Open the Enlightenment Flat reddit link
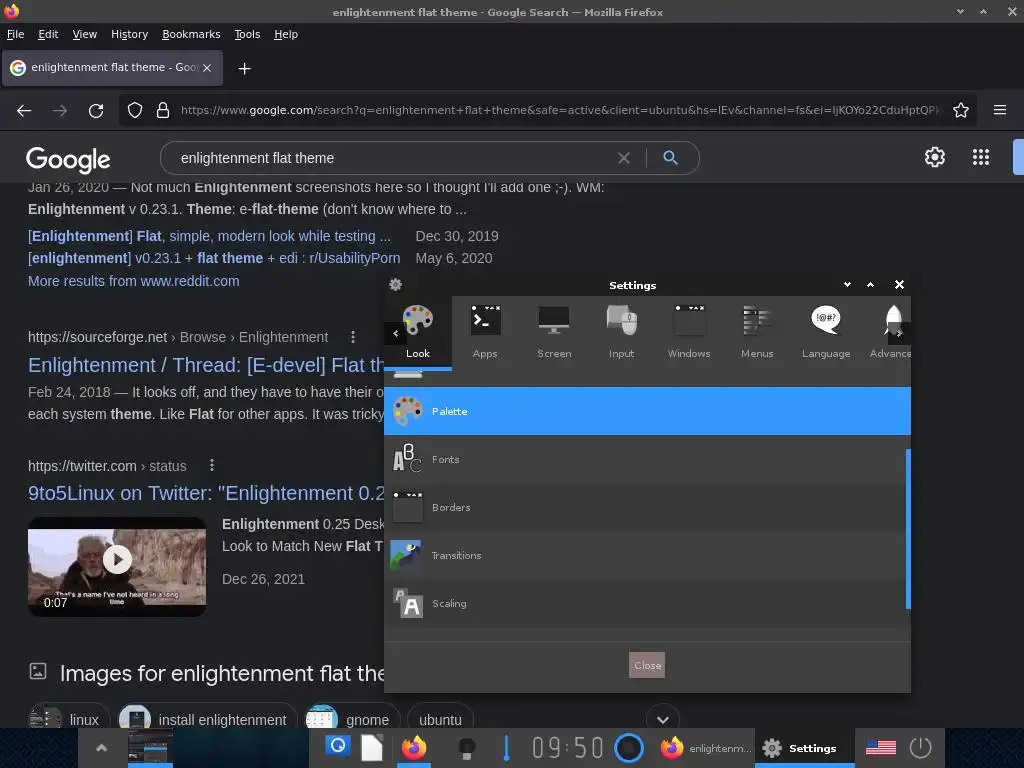The width and height of the screenshot is (1024, 768). pyautogui.click(x=209, y=236)
